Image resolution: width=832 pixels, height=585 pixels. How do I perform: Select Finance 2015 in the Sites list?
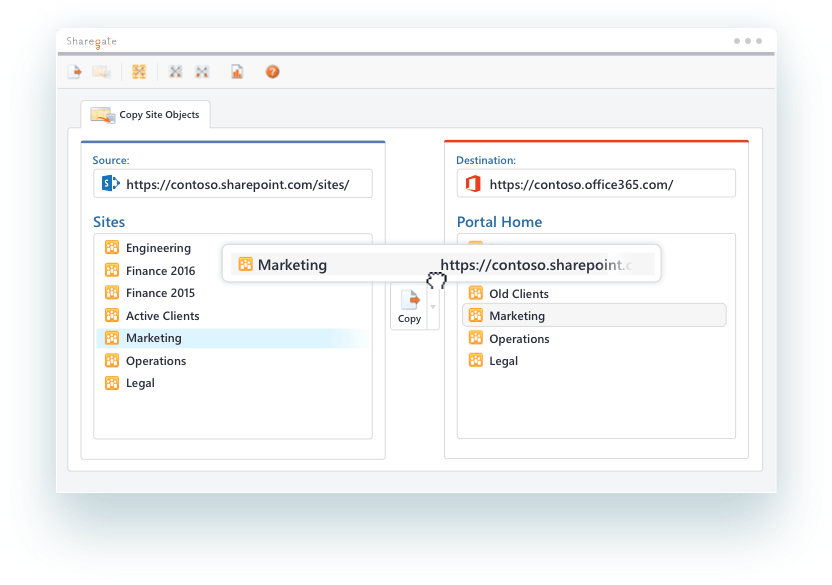pyautogui.click(x=160, y=293)
